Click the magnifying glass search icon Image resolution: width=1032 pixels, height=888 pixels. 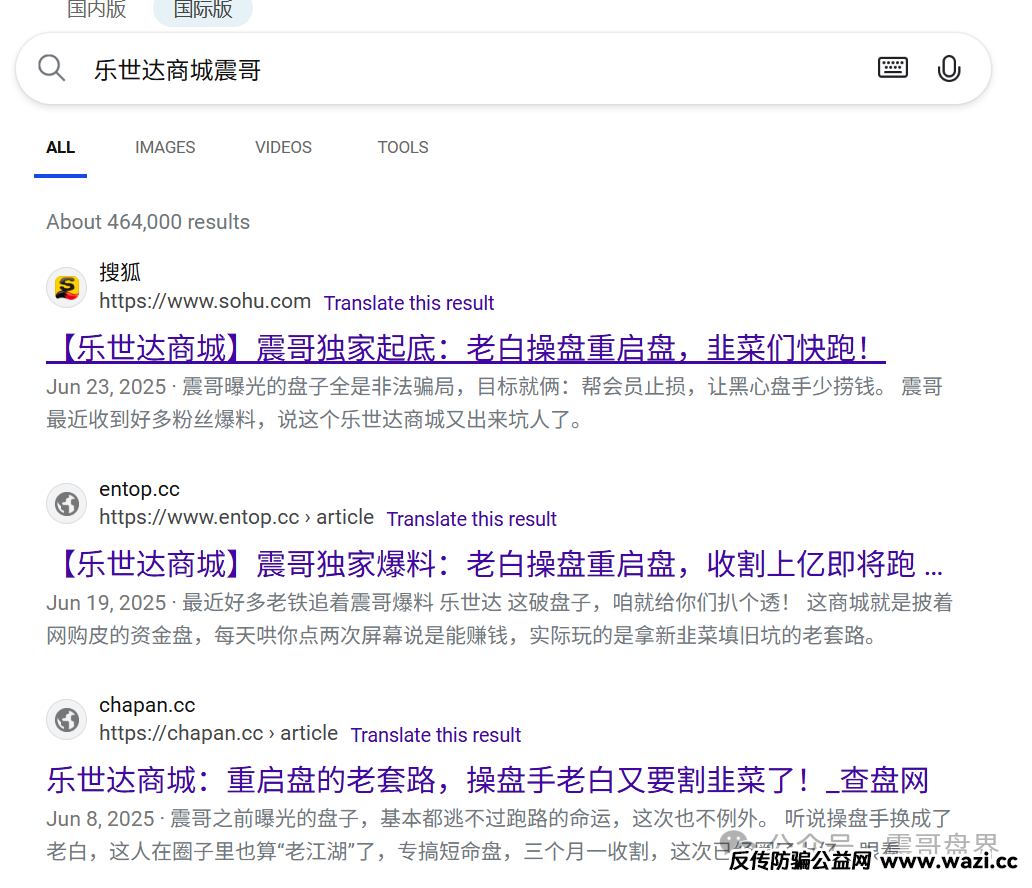[51, 68]
